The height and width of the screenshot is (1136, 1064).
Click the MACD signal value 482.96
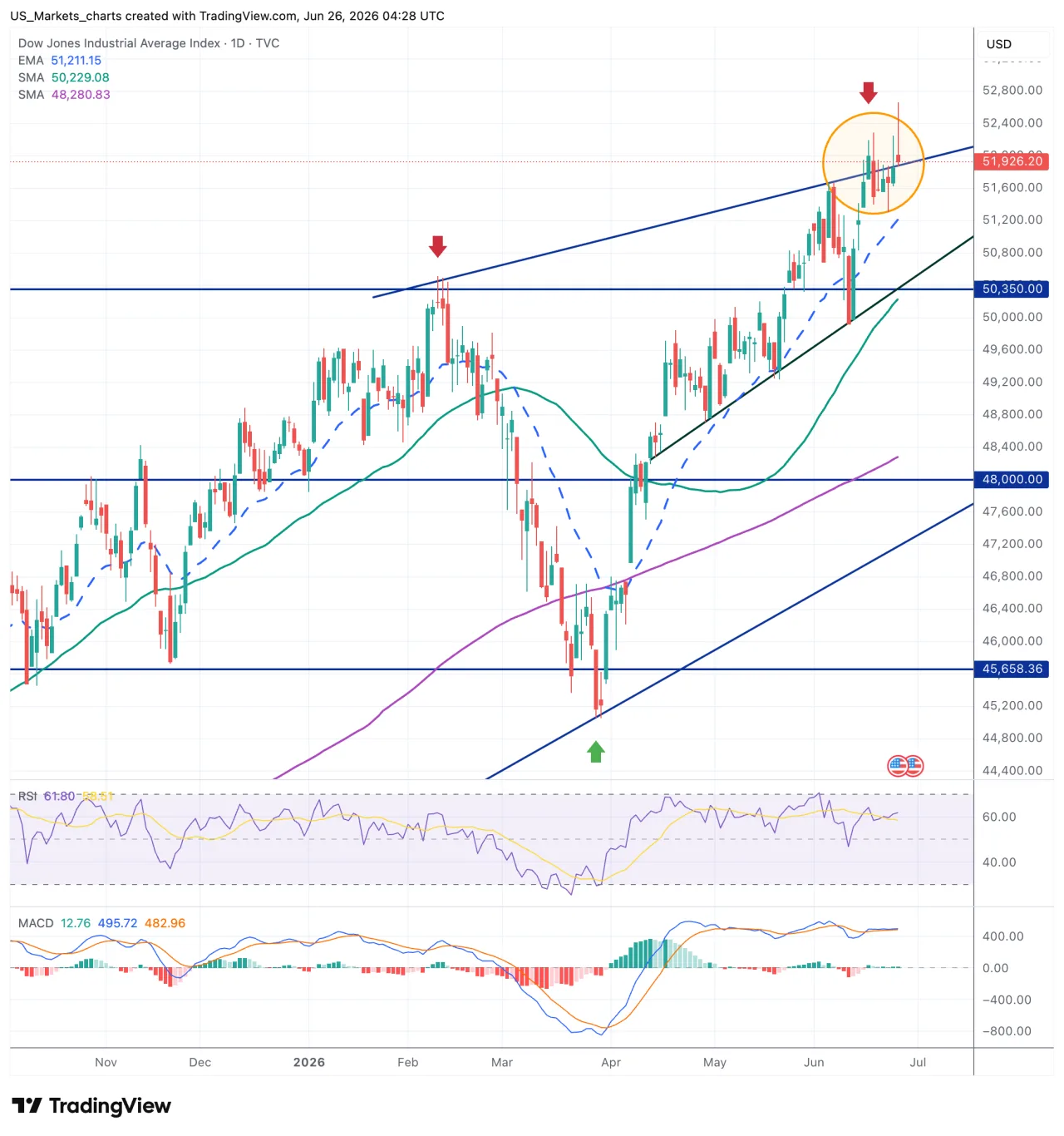point(165,923)
